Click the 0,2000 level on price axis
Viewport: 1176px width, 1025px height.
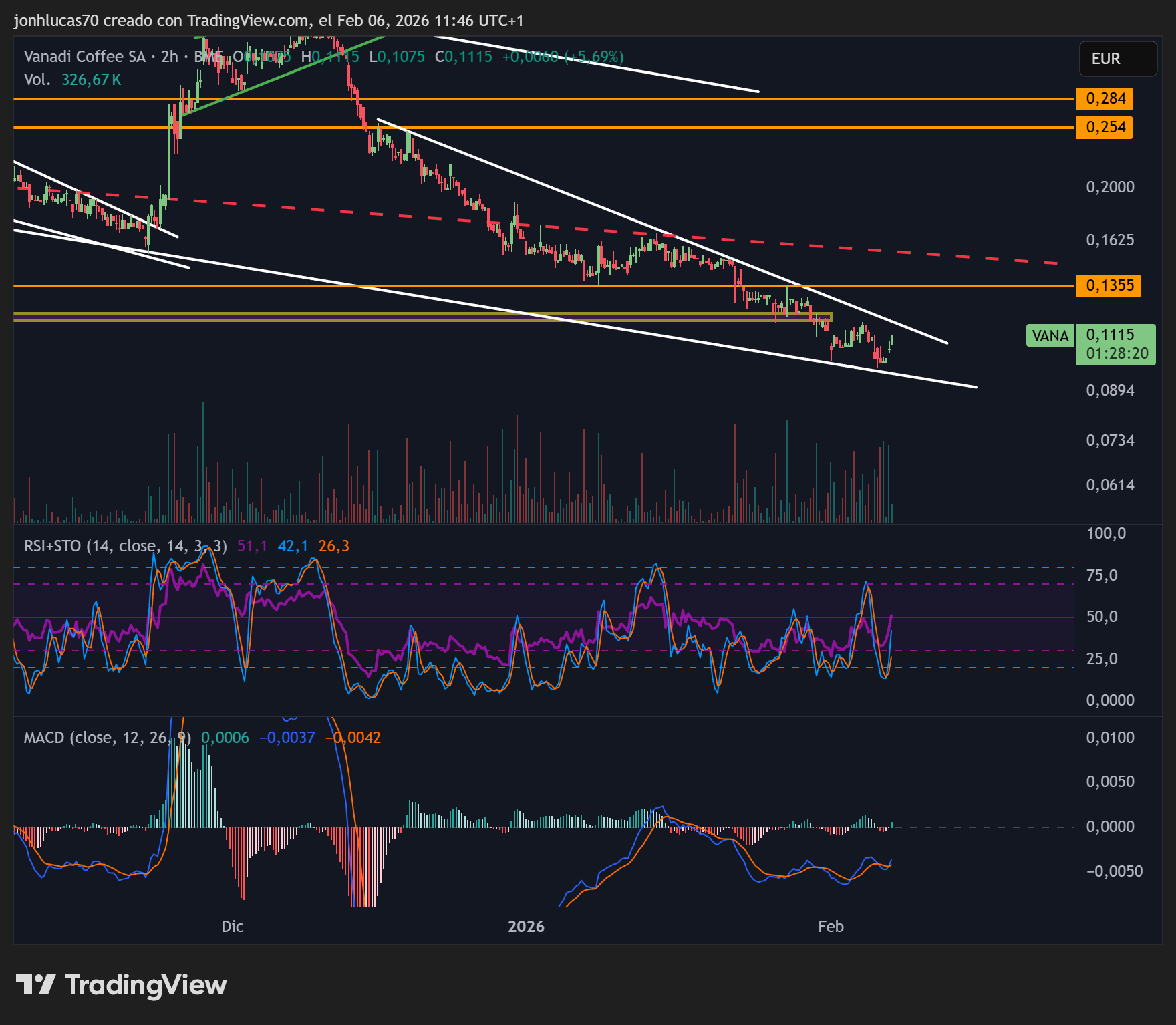(1110, 187)
